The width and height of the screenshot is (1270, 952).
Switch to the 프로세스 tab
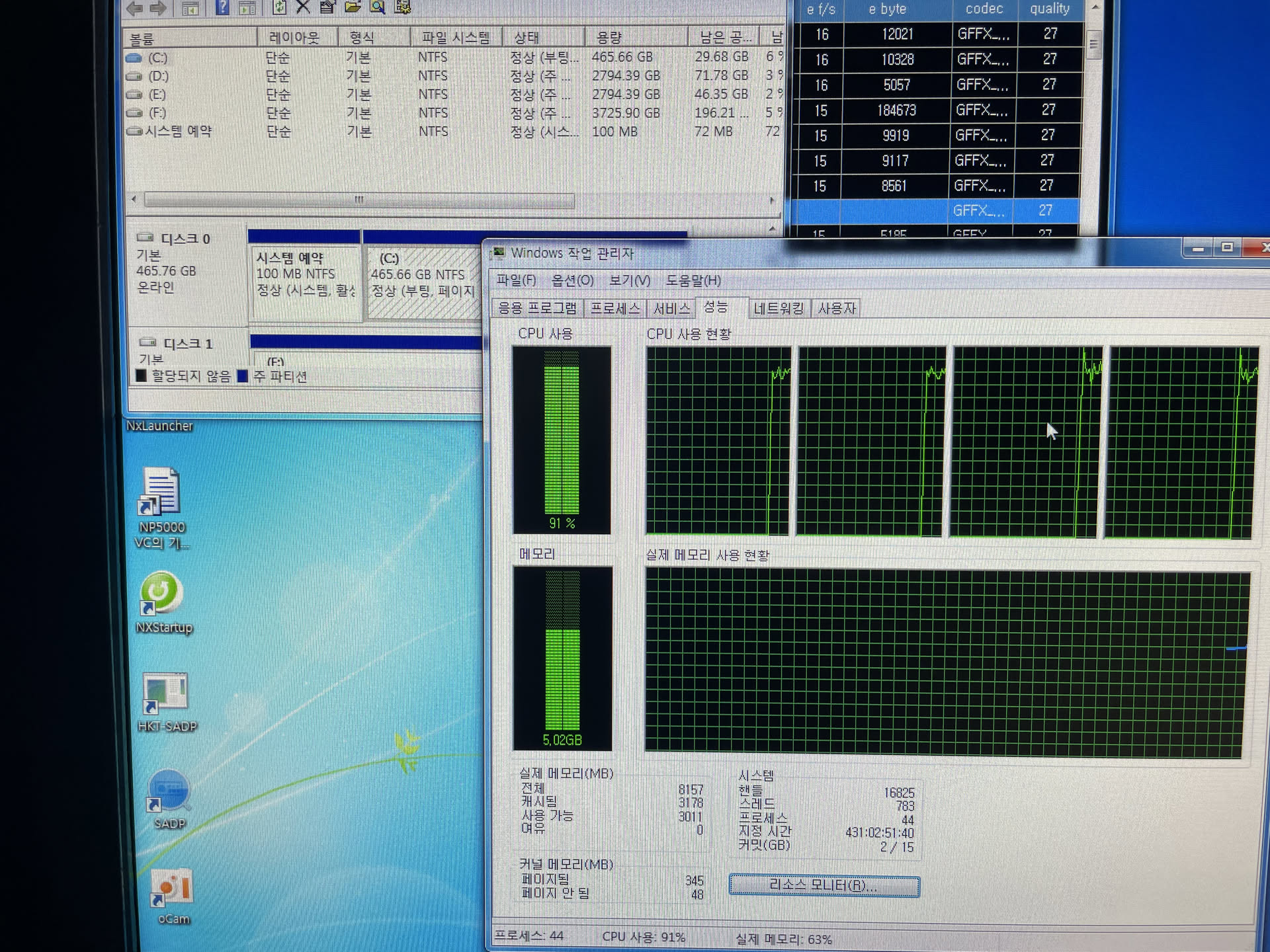pos(614,309)
